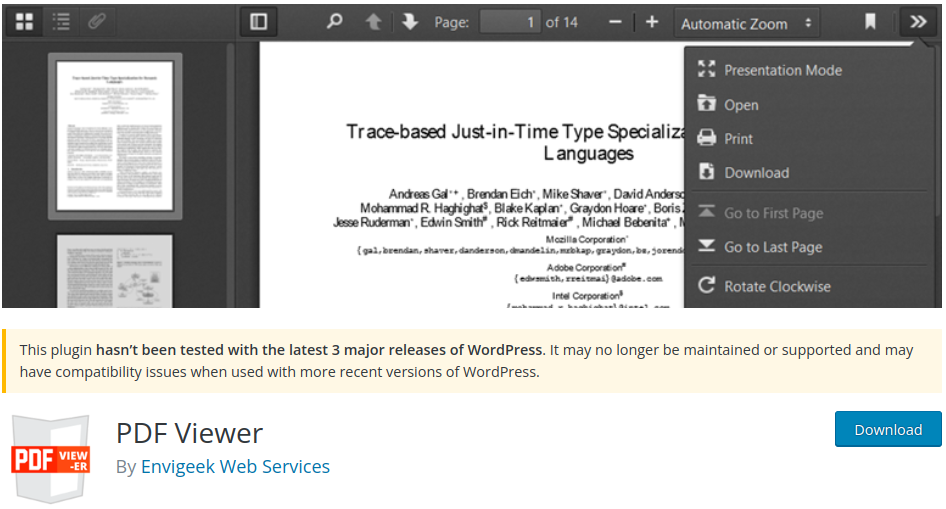The image size is (946, 509).
Task: Zoom out with the minus button
Action: [615, 22]
